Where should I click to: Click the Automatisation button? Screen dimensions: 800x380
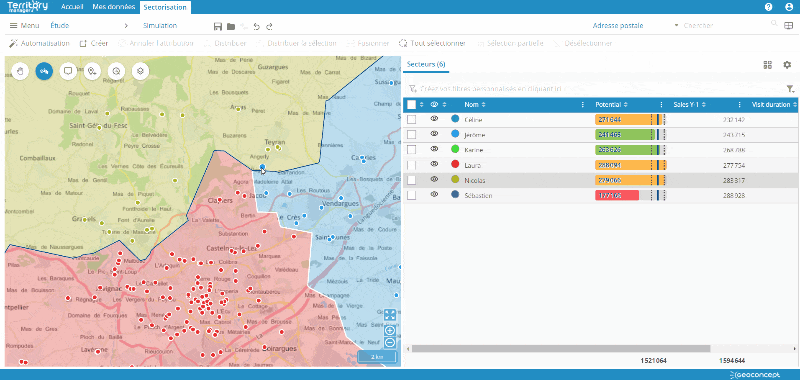click(39, 43)
